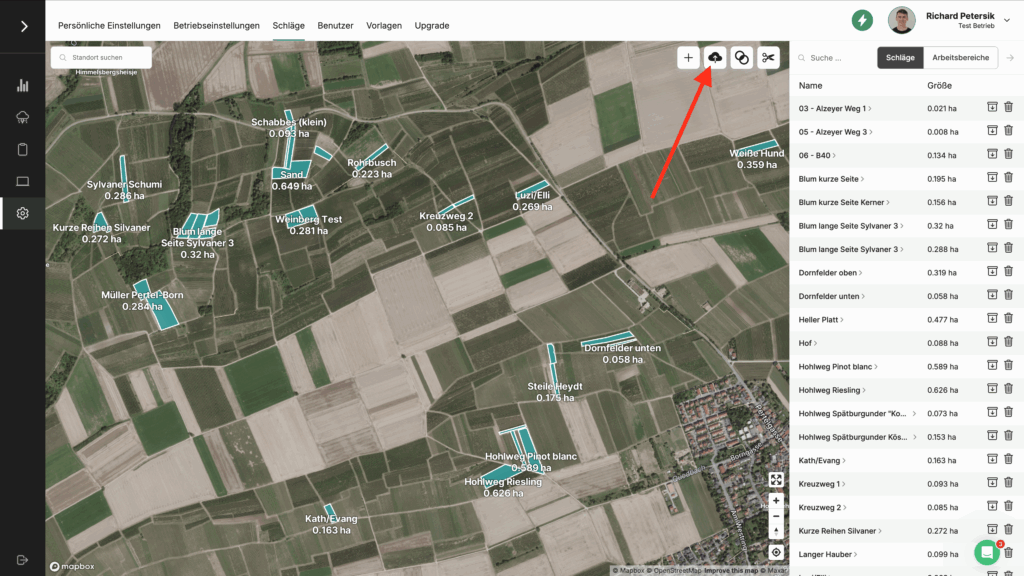
Task: Go to the Benutzer tab
Action: click(335, 25)
